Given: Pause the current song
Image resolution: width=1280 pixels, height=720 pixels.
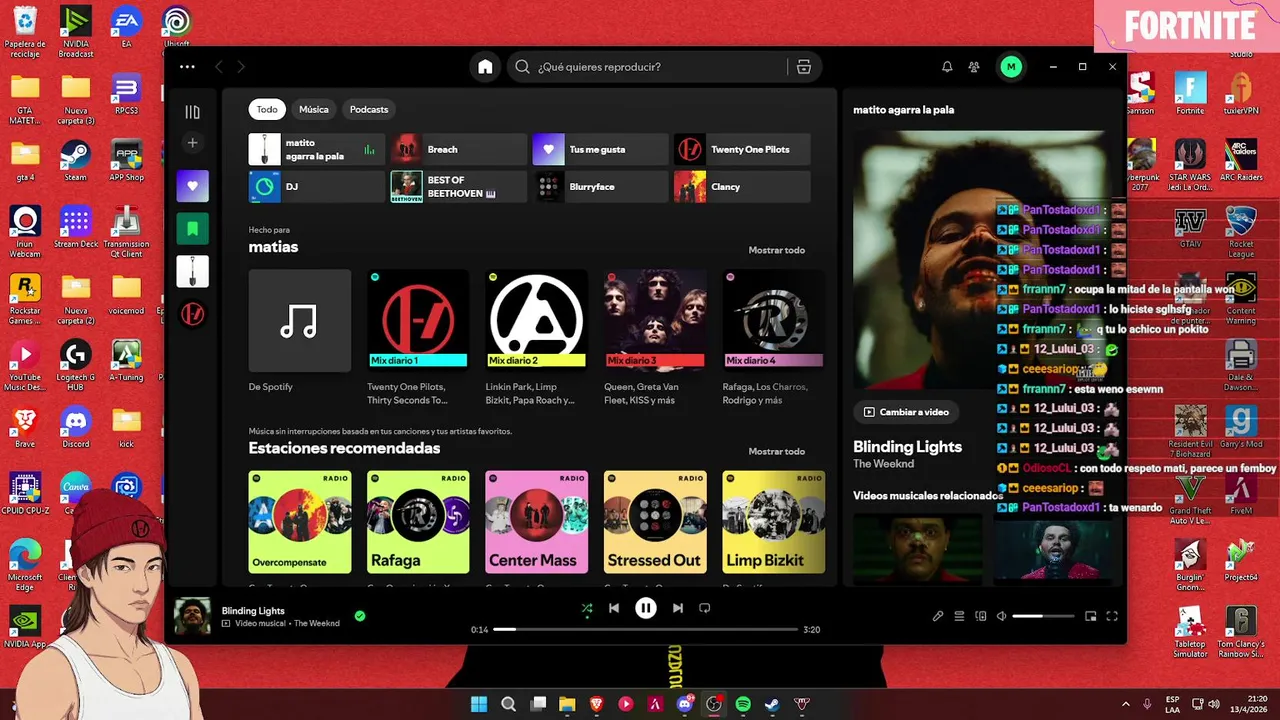Looking at the screenshot, I should 646,608.
